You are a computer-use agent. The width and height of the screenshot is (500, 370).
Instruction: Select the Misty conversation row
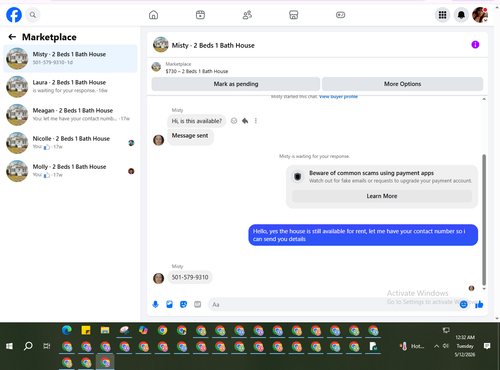pos(70,58)
